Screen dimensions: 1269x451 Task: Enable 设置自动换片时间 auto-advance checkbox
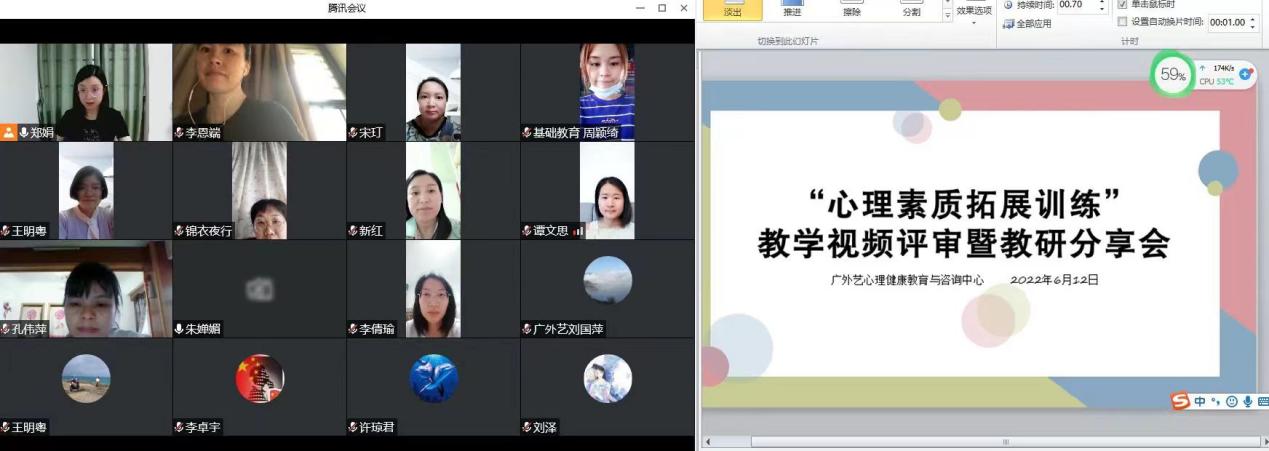point(1122,21)
